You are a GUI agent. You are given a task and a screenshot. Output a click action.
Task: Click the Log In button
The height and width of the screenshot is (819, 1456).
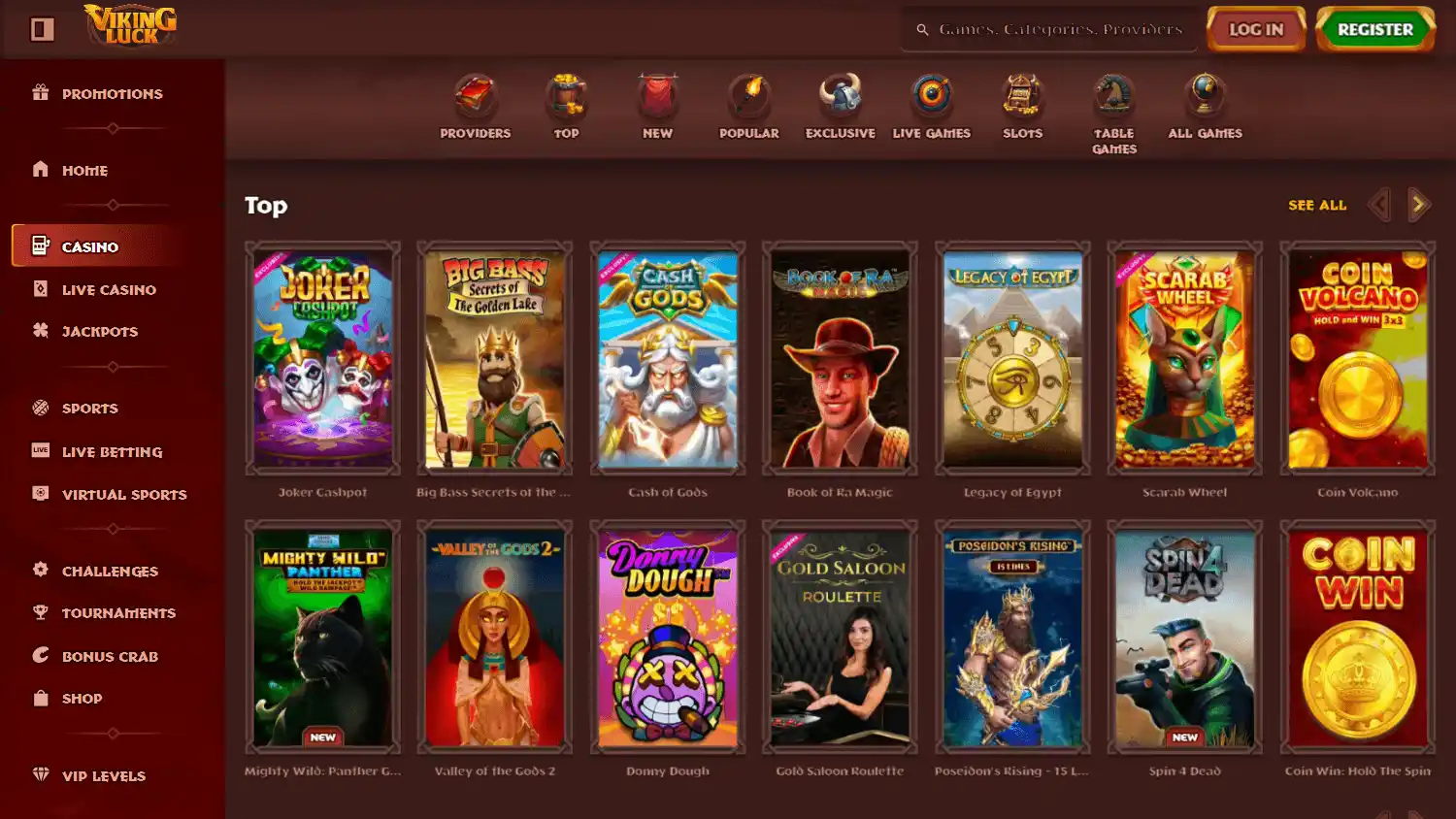(x=1256, y=29)
